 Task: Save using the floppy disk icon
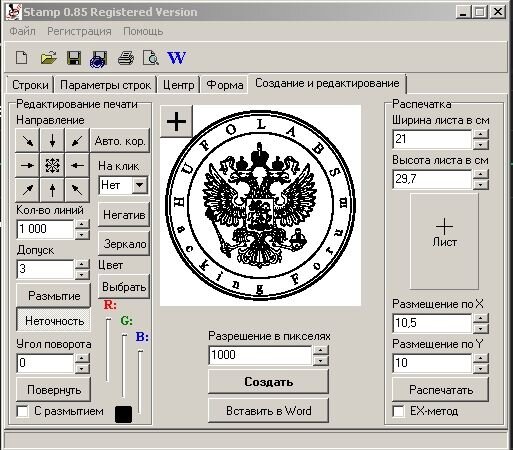[x=74, y=58]
